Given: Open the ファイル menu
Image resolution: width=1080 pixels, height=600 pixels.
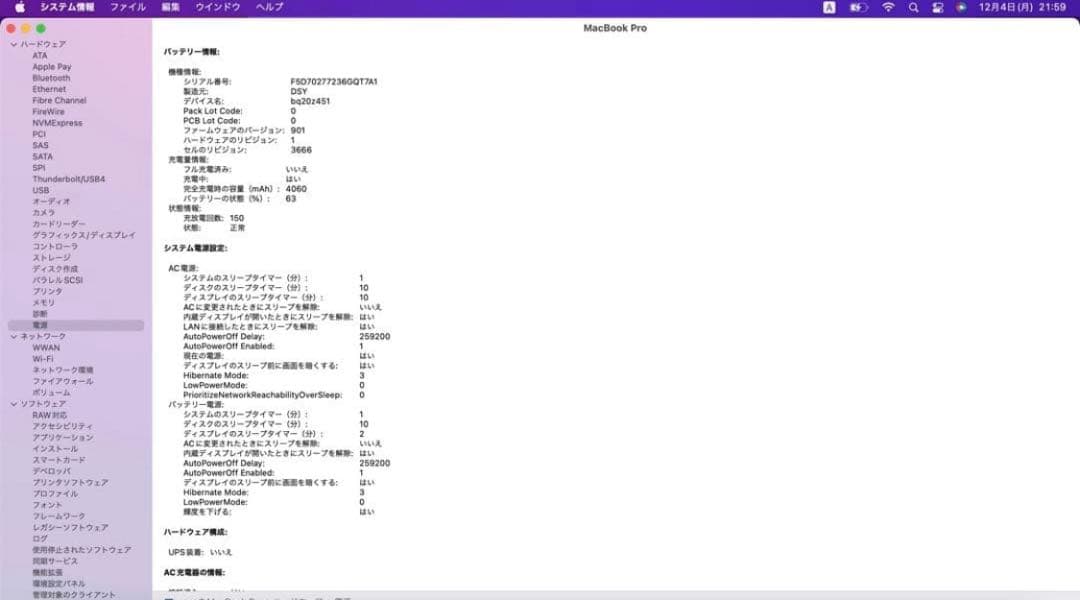Looking at the screenshot, I should coord(127,7).
